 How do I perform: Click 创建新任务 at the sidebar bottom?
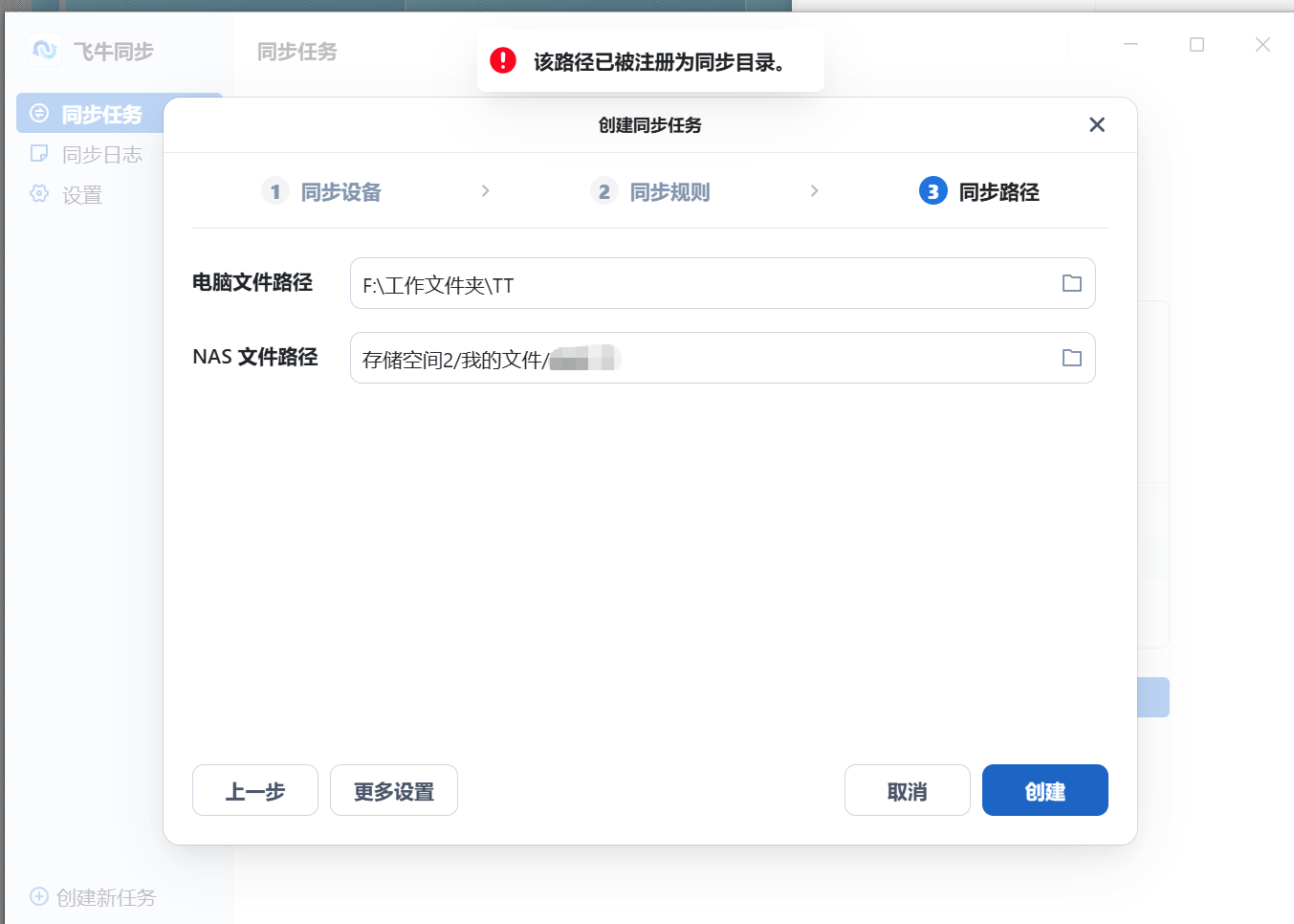[93, 897]
